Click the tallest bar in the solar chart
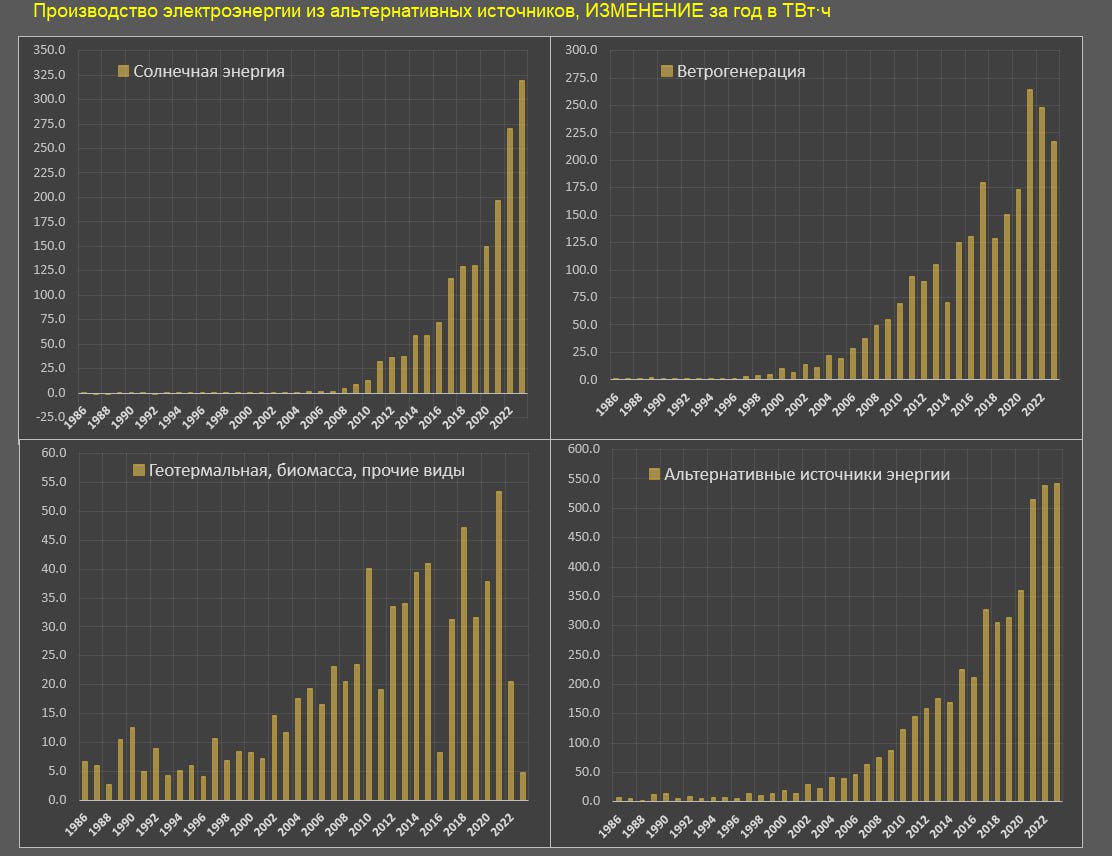Image resolution: width=1112 pixels, height=856 pixels. [x=522, y=236]
